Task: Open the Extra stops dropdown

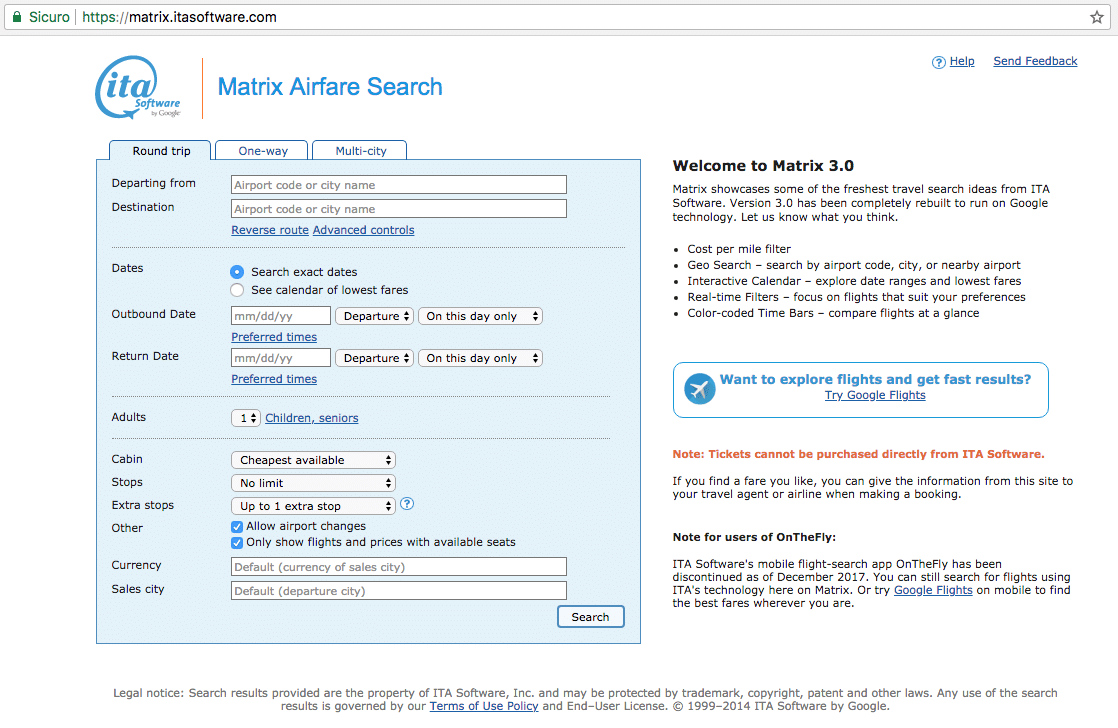Action: point(314,506)
